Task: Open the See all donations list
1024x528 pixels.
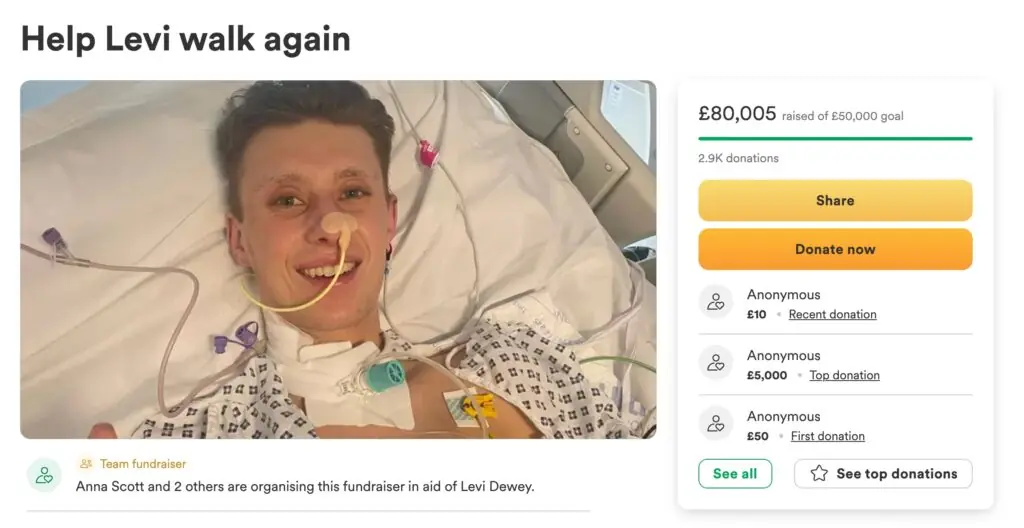Action: 735,473
